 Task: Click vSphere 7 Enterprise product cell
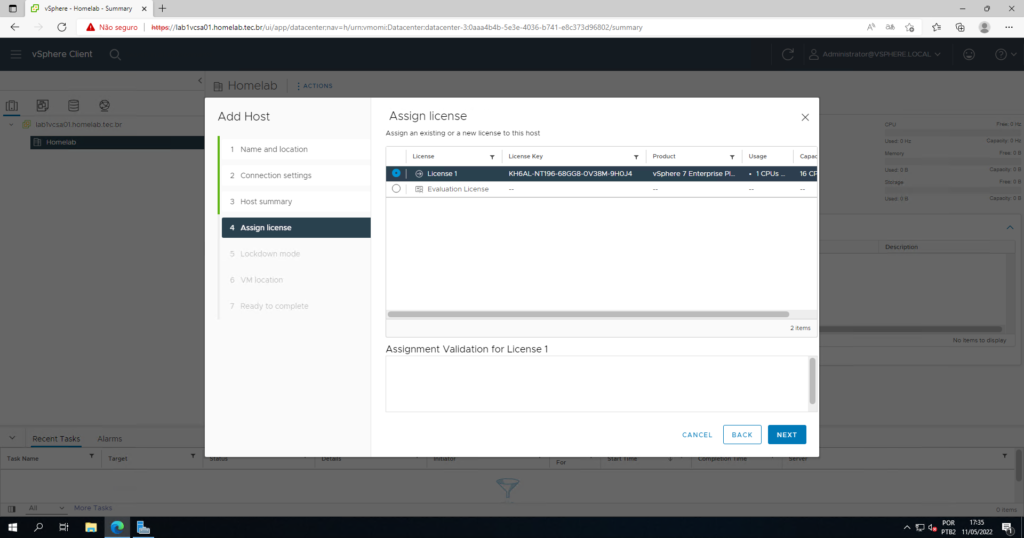tap(694, 174)
